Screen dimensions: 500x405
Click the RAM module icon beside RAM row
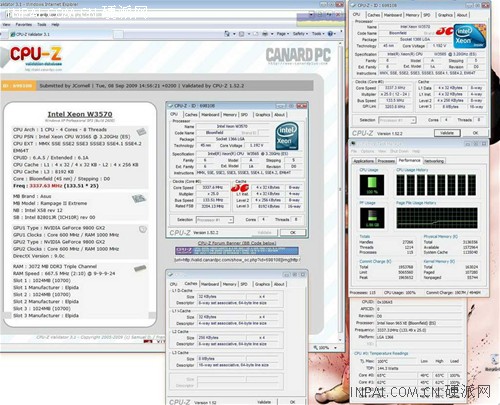pyautogui.click(x=140, y=268)
